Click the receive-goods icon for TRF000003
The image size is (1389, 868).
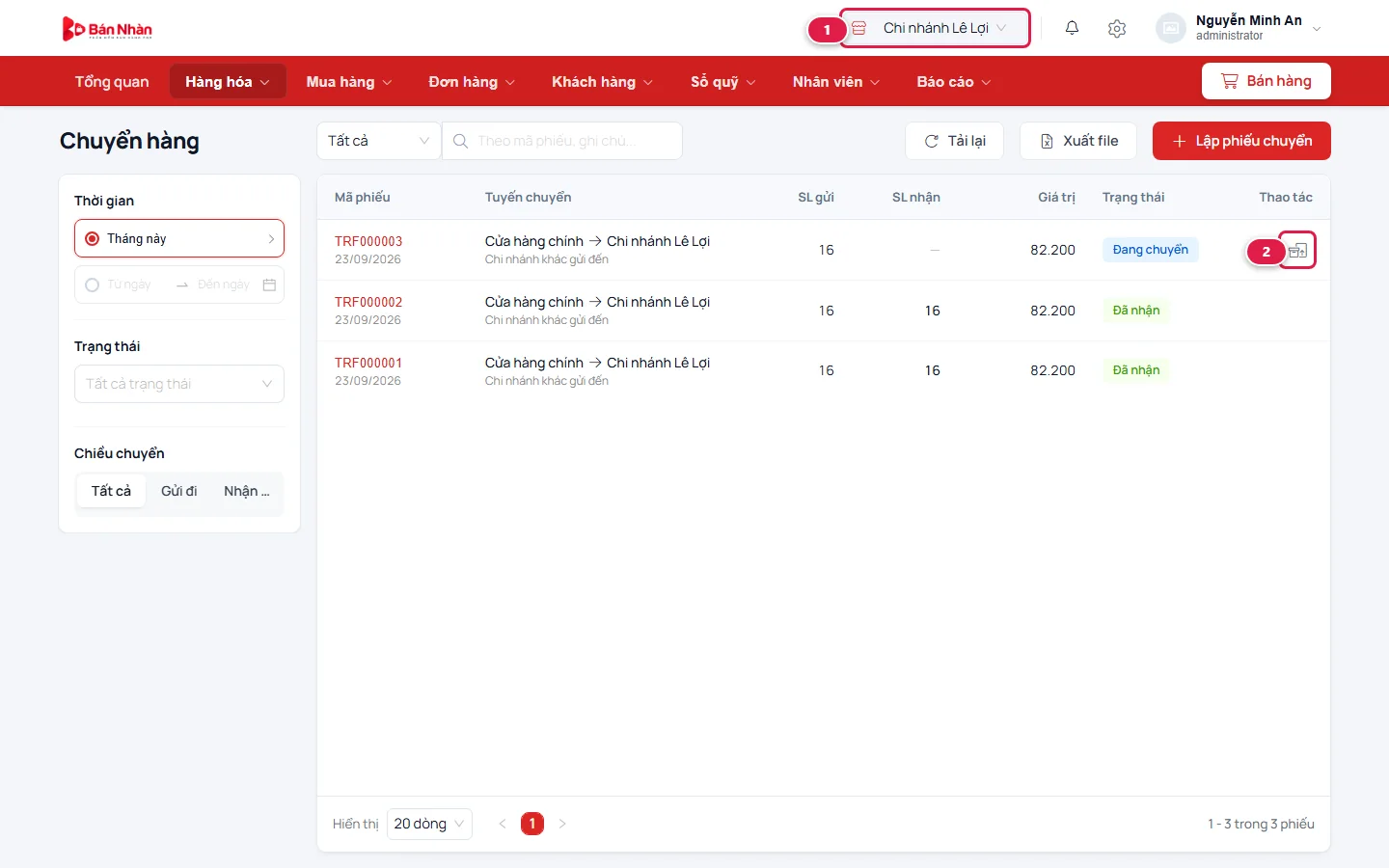coord(1297,251)
